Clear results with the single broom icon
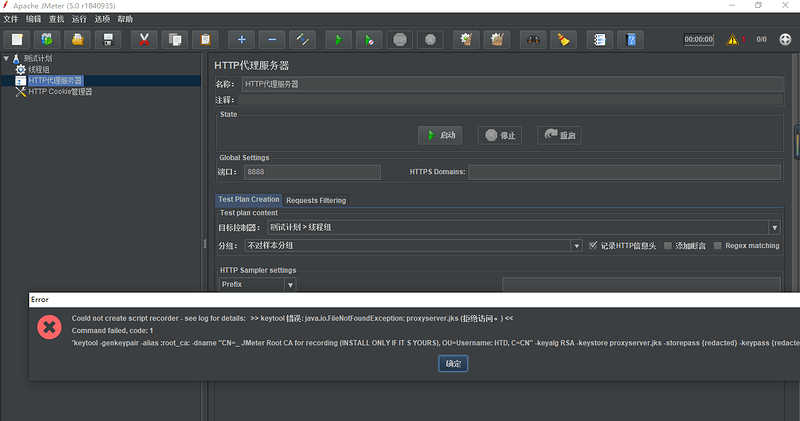The image size is (800, 421). click(466, 39)
